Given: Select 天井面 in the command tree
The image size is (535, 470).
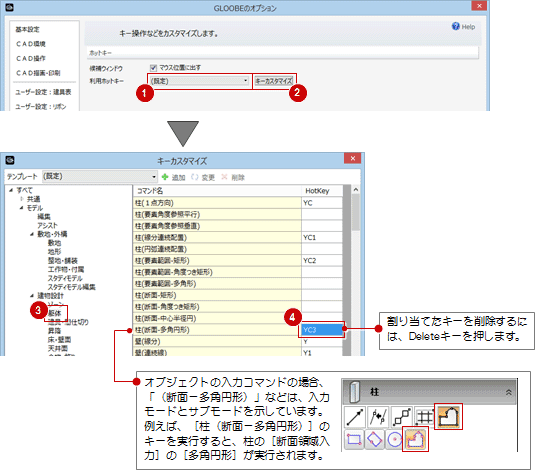Looking at the screenshot, I should click(58, 348).
